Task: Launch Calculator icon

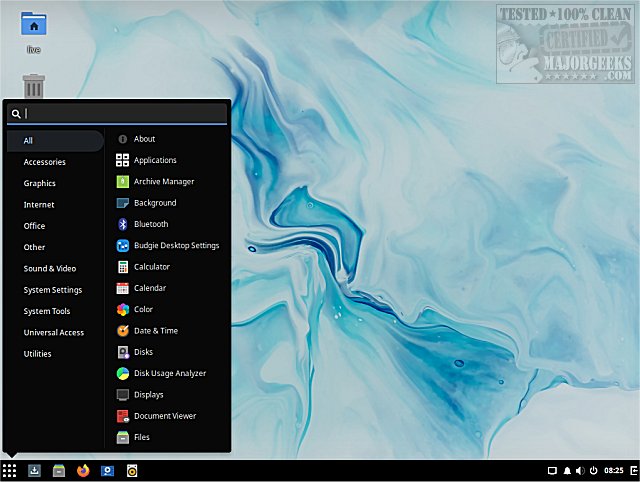Action: [x=122, y=267]
